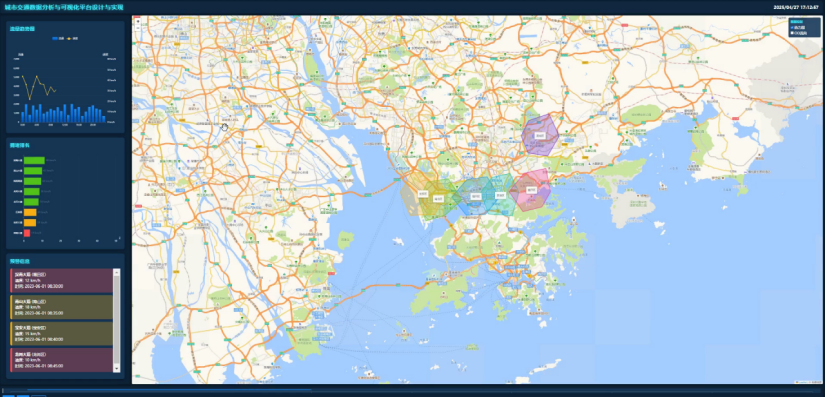Enable the unchecked second layer checkbox

791,32
